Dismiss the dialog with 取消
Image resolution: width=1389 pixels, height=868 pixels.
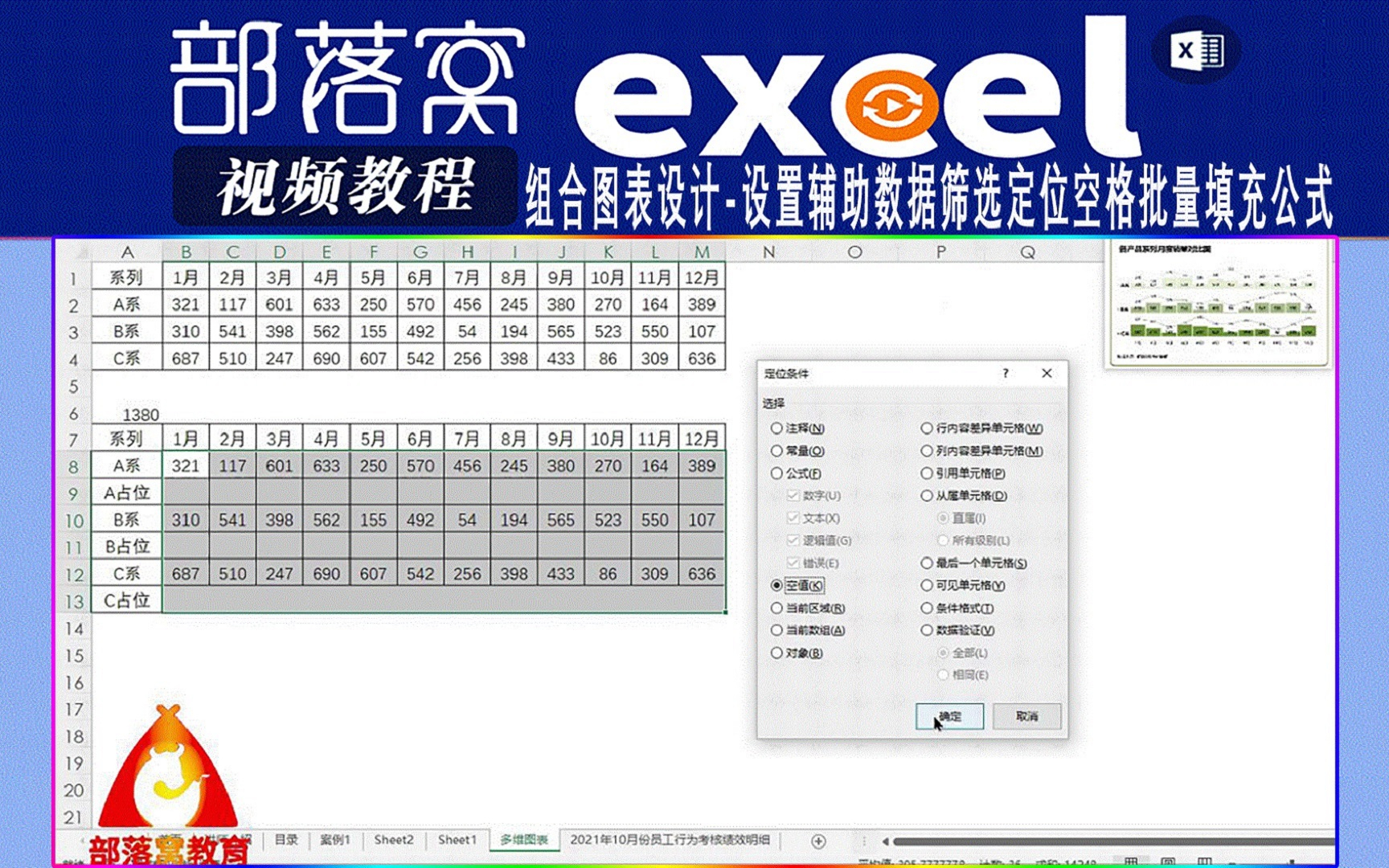(x=1026, y=716)
